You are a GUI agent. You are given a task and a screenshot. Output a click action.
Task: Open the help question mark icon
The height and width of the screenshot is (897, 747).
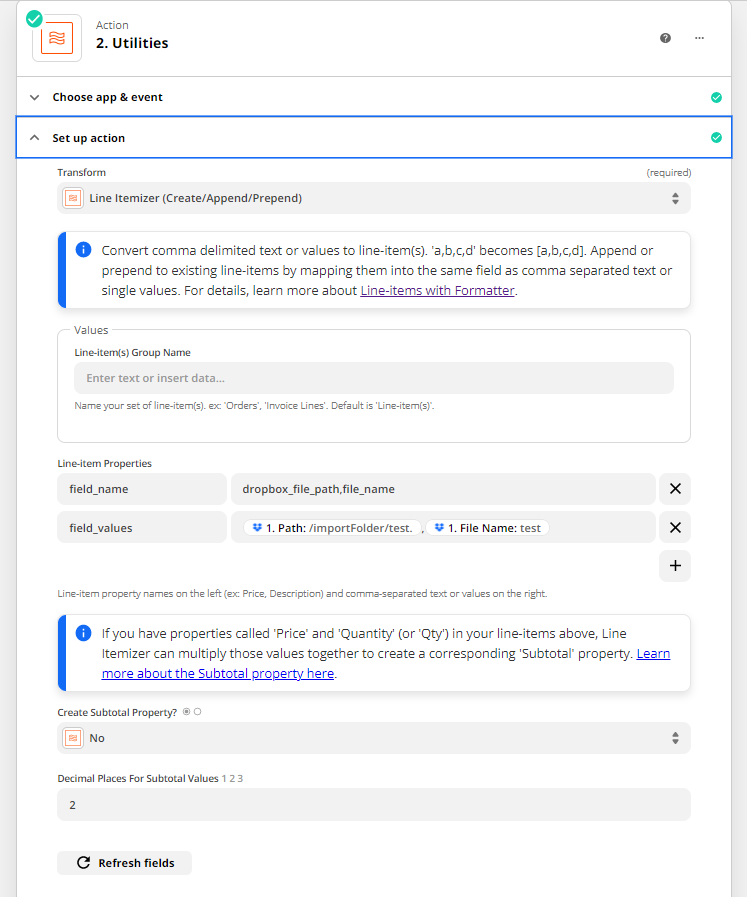click(x=665, y=38)
